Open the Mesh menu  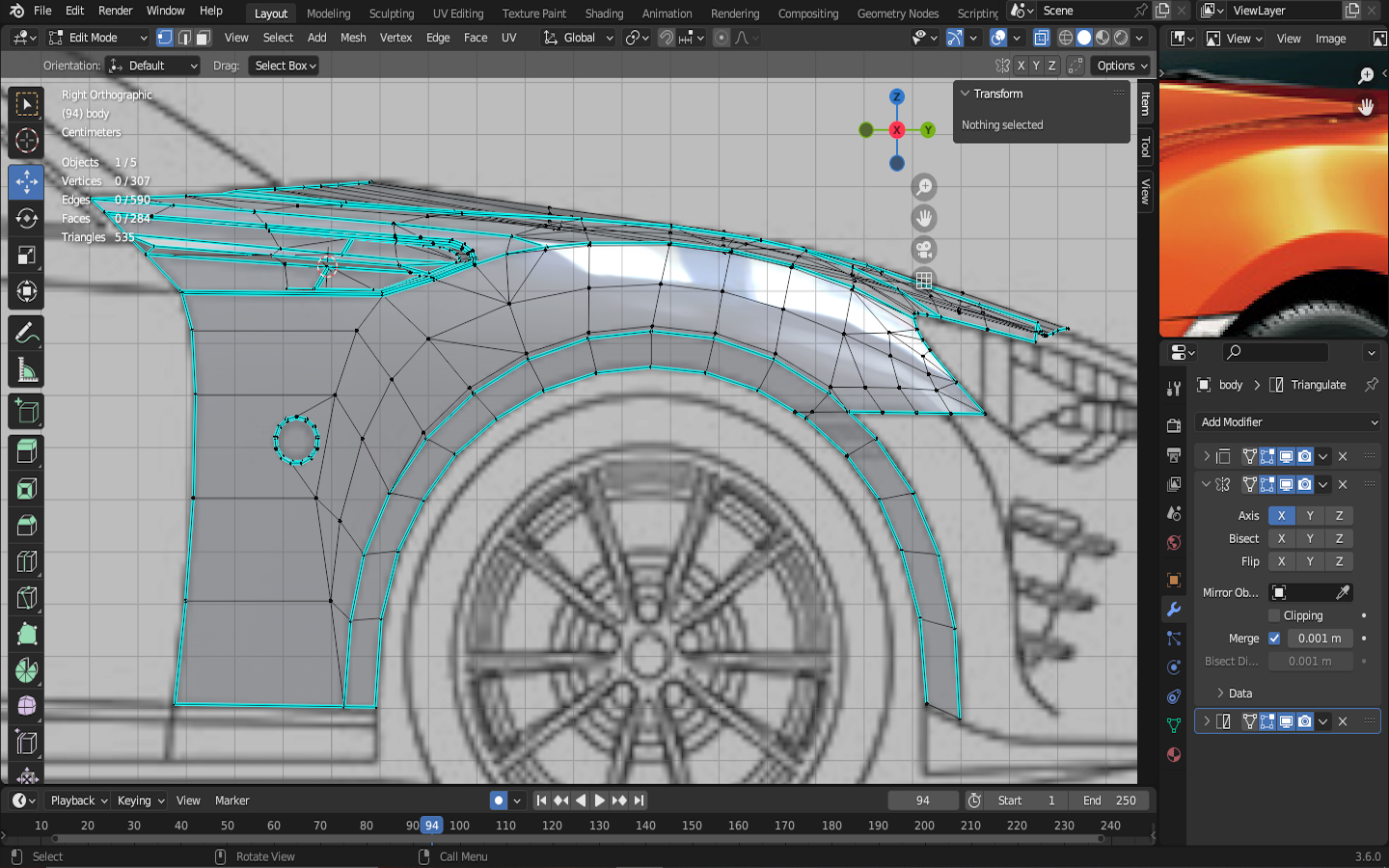pos(353,38)
